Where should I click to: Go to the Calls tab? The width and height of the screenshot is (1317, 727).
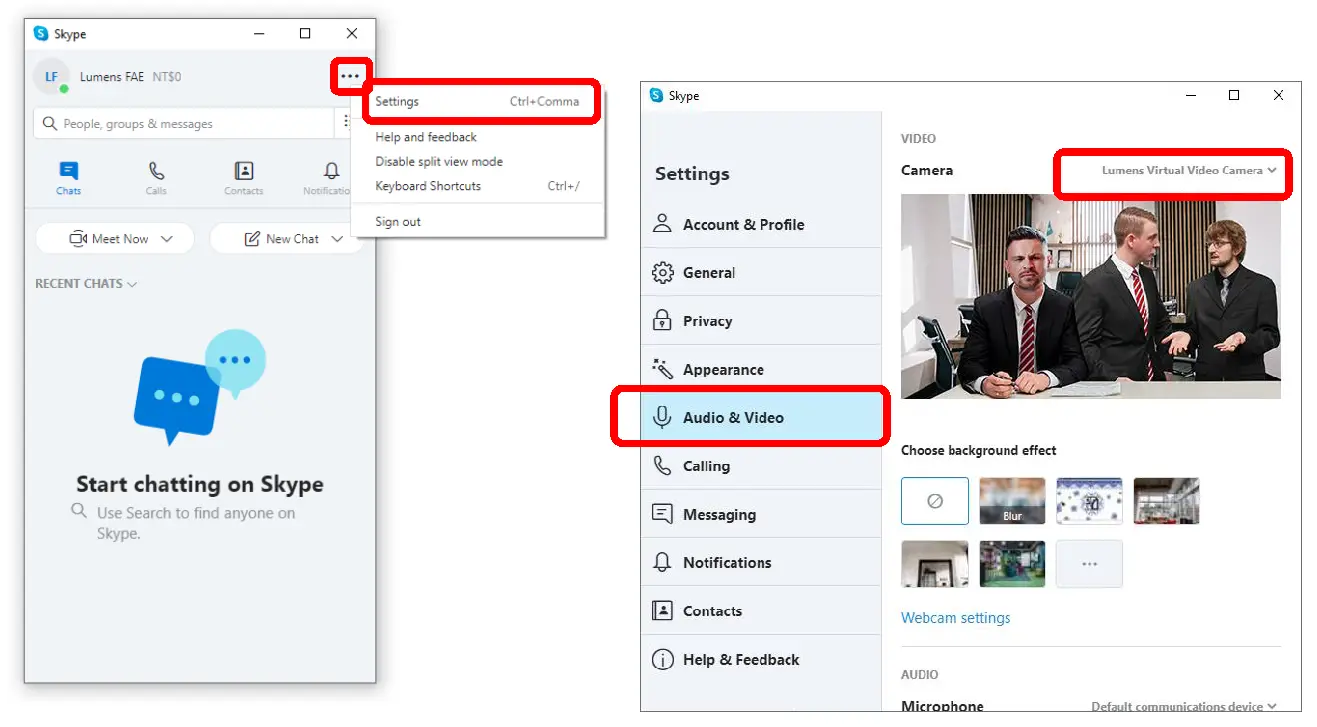156,178
